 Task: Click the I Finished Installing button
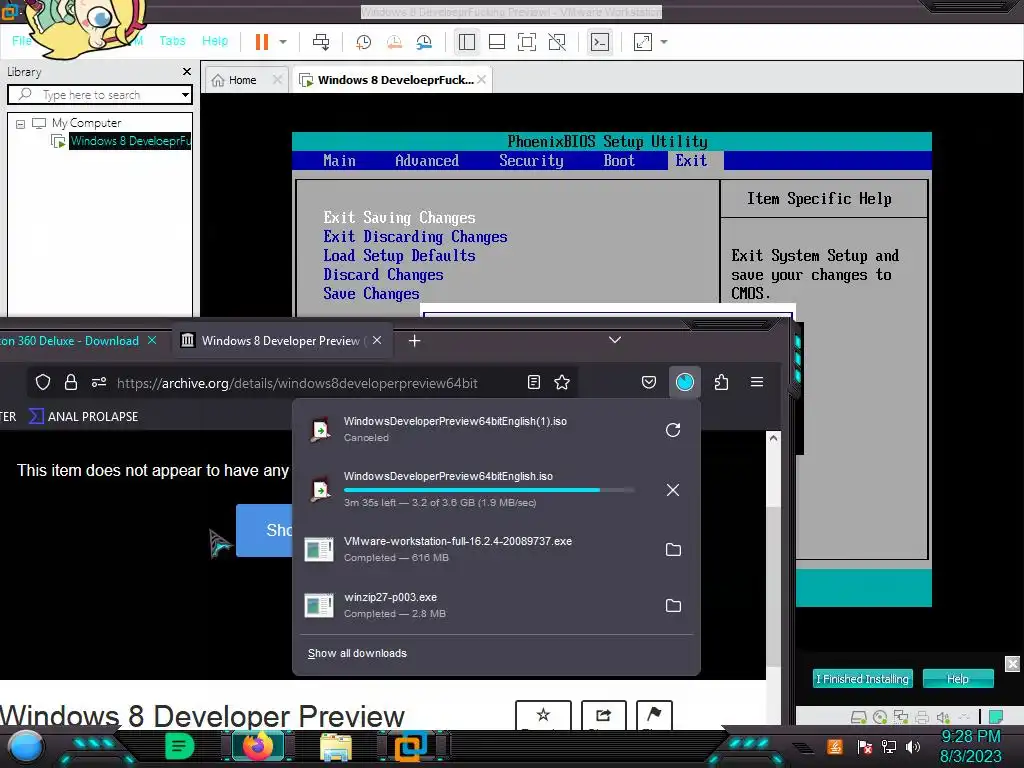coord(862,679)
